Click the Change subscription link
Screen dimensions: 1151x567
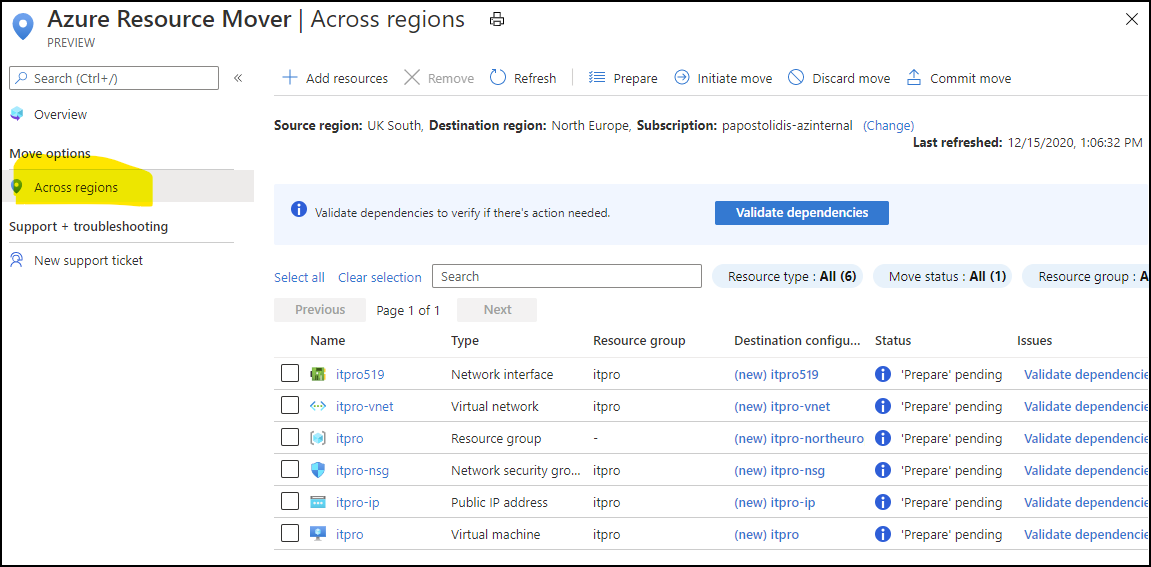(888, 126)
